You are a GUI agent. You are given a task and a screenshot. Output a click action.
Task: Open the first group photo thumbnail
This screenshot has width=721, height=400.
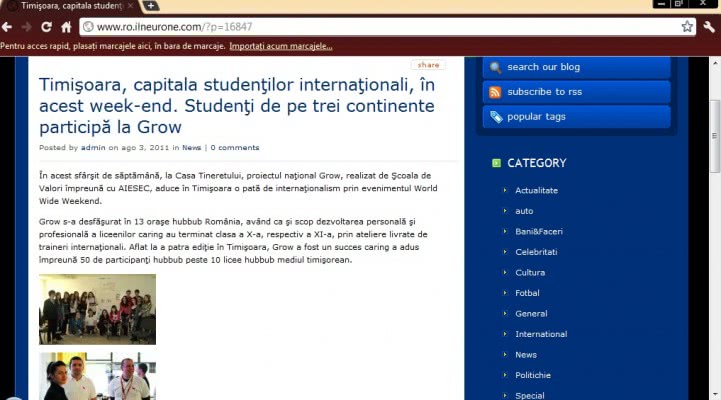97,309
